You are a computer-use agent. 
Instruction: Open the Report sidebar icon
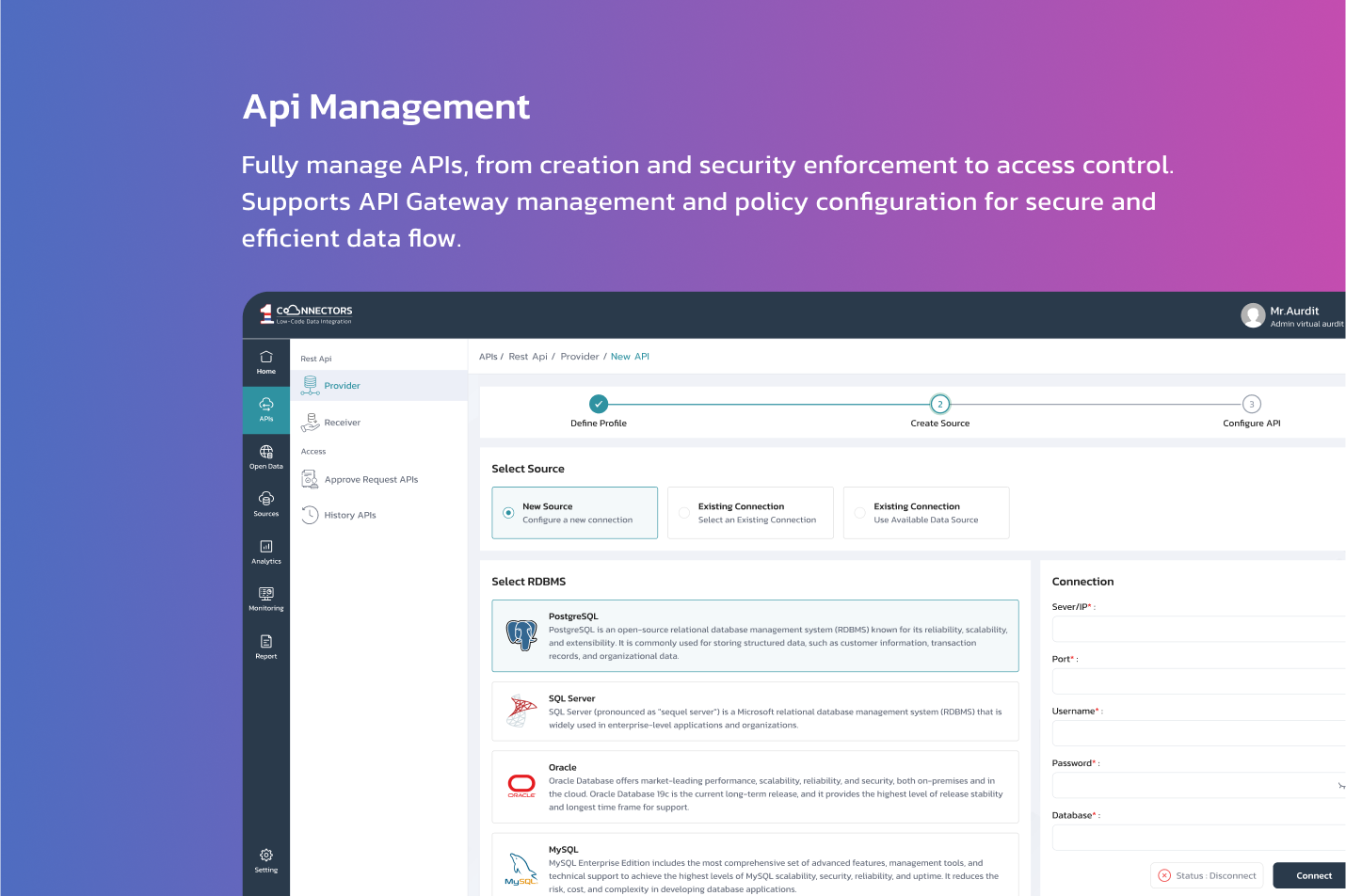point(266,647)
